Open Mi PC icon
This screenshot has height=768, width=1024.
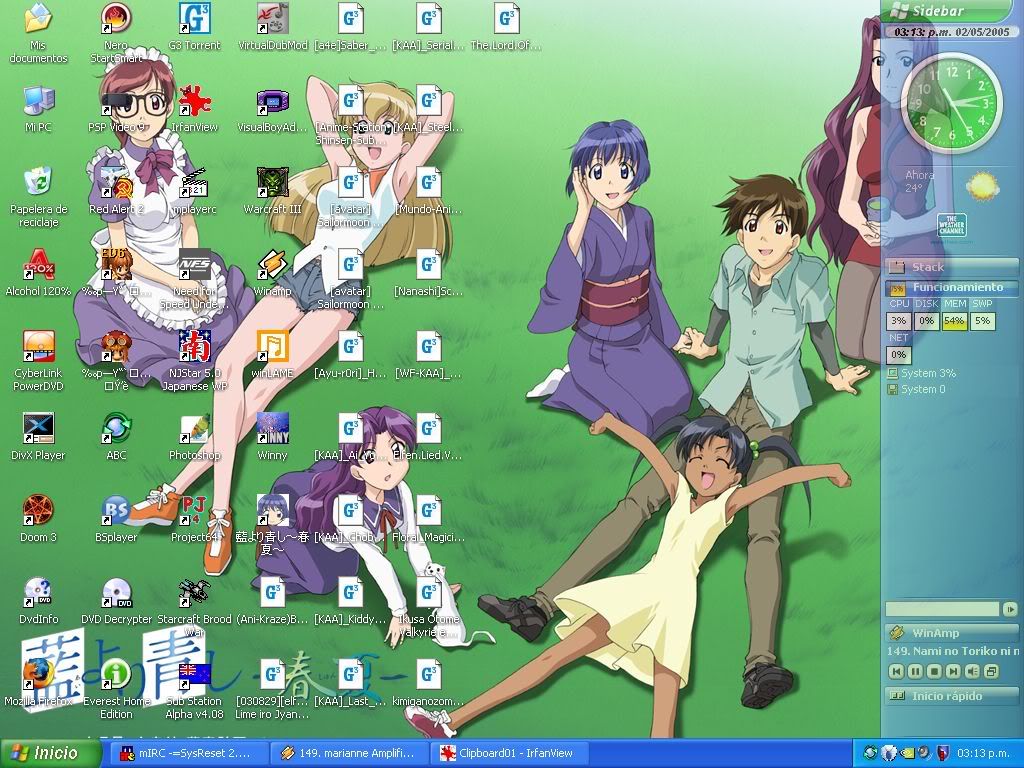[38, 102]
